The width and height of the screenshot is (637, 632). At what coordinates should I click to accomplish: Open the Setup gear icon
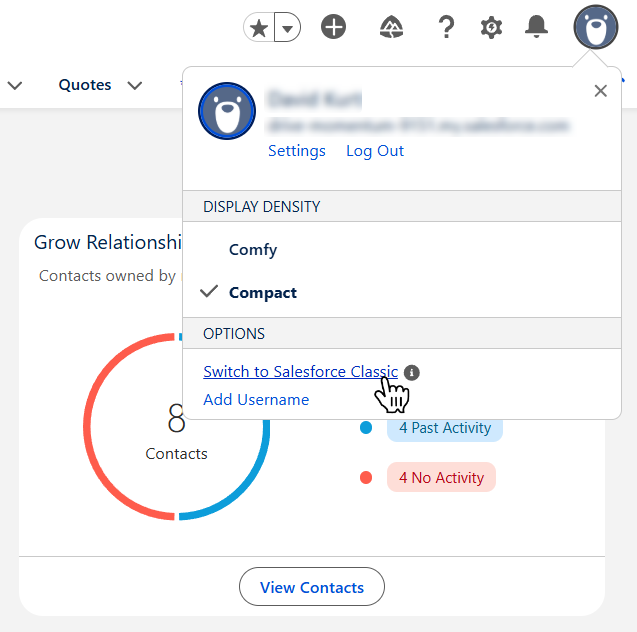491,28
